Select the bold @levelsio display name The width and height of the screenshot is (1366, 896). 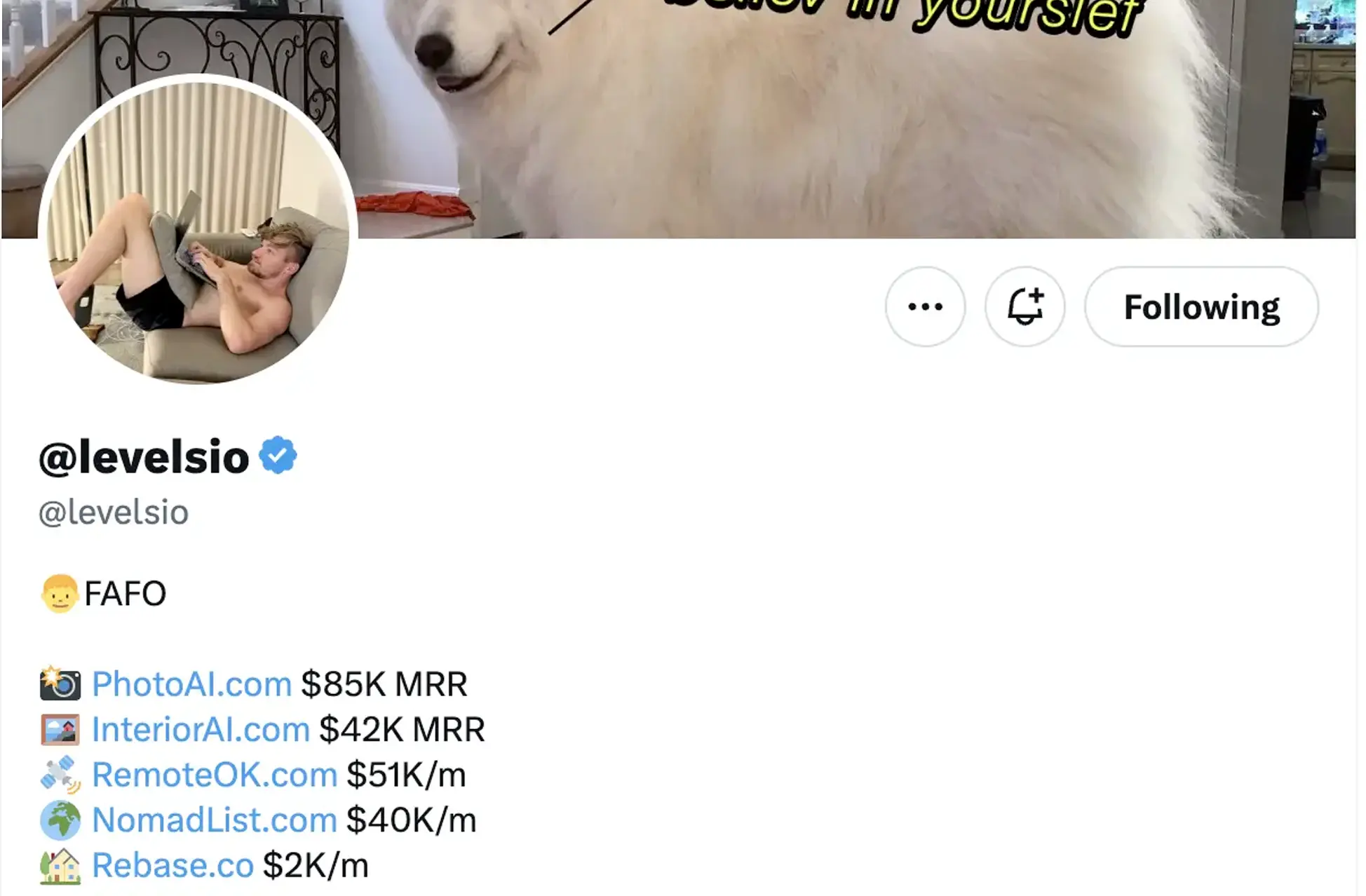click(144, 456)
